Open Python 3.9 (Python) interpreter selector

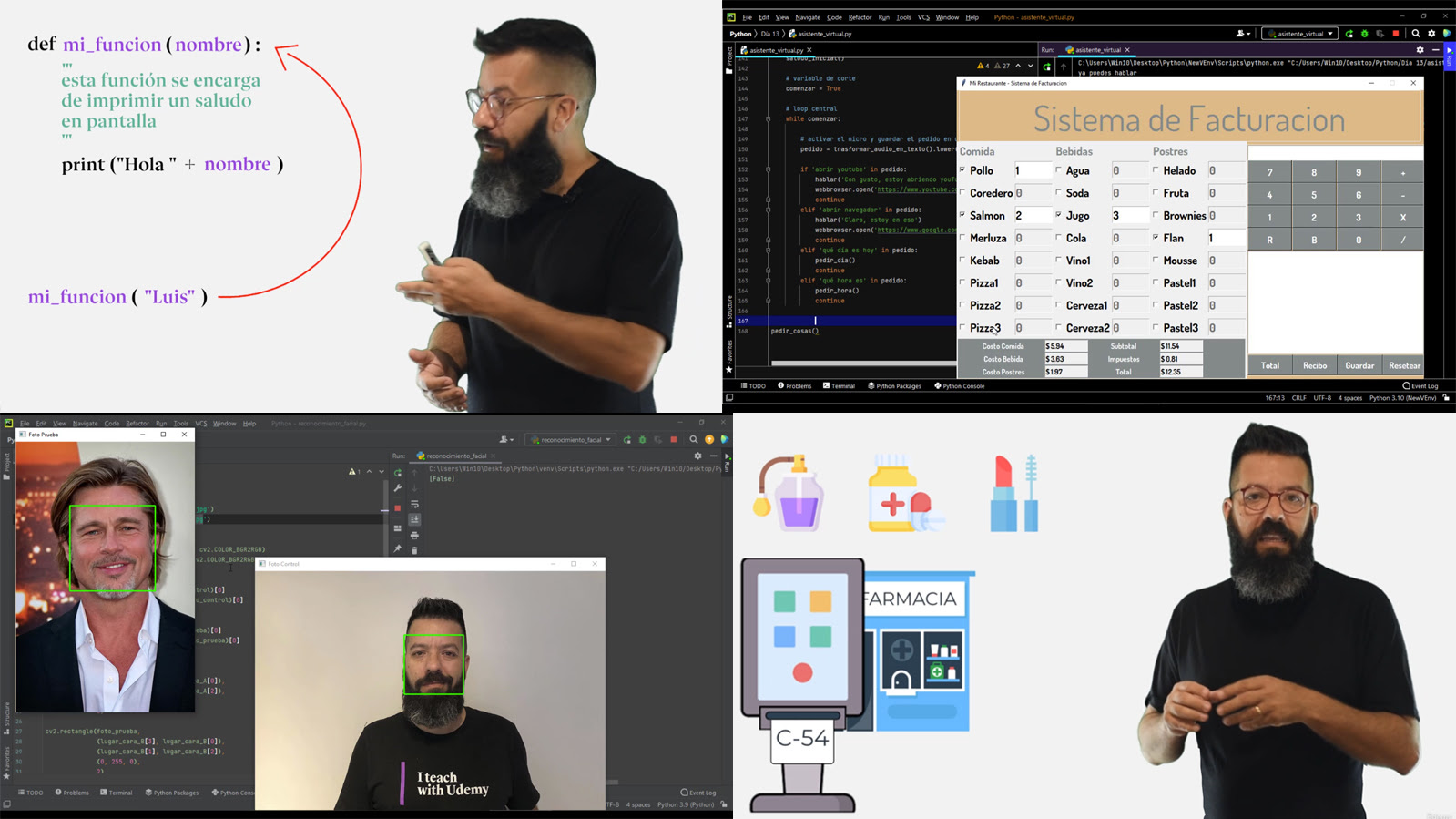686,804
